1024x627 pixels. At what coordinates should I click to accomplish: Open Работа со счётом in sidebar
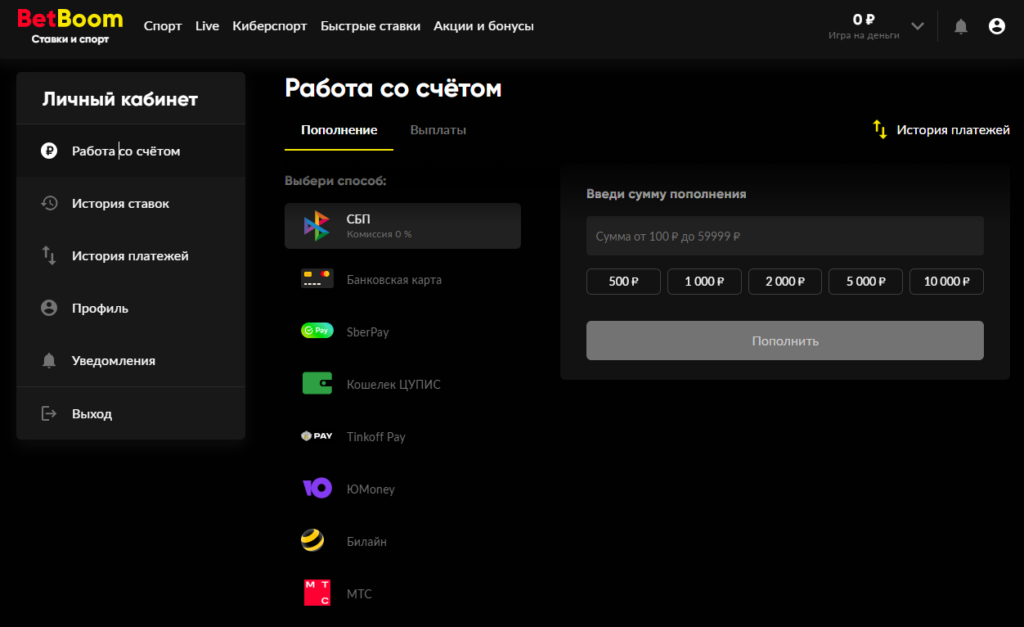point(131,151)
